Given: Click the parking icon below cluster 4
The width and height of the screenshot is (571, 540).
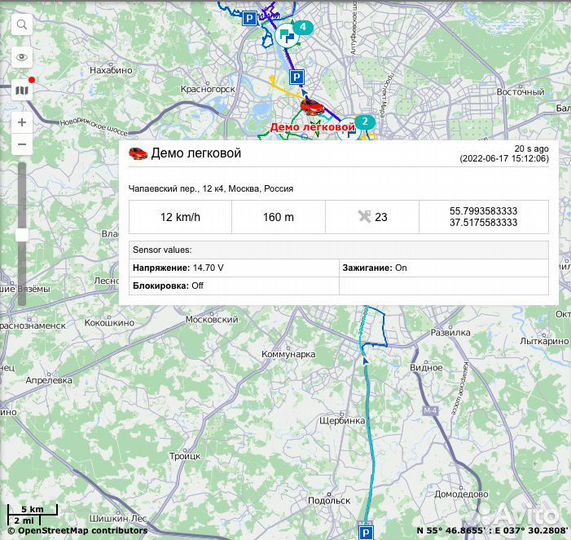Looking at the screenshot, I should coord(297,77).
